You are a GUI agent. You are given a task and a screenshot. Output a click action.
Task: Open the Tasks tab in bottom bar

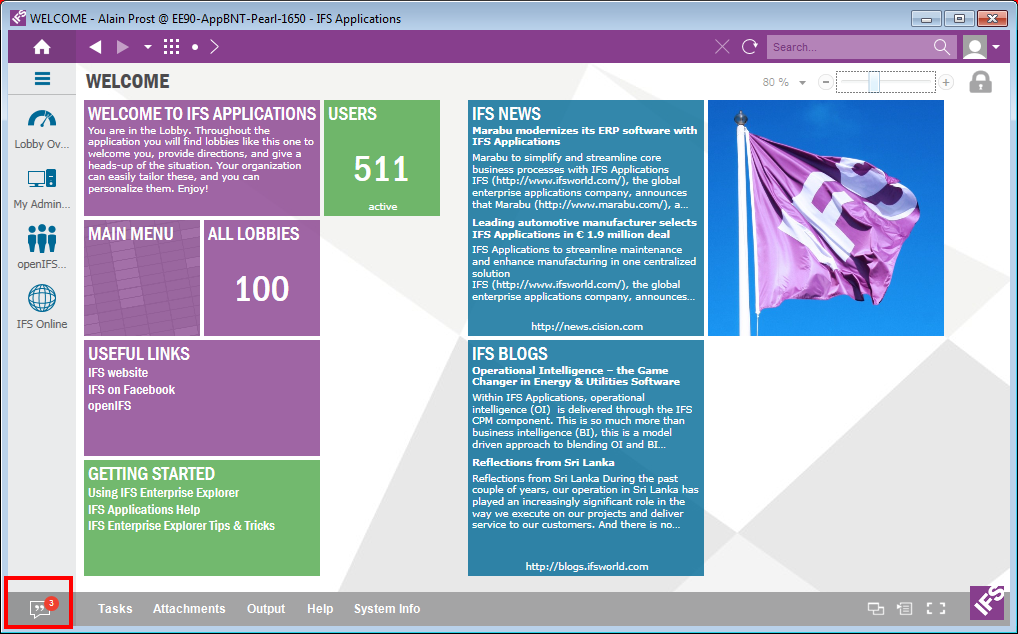115,609
